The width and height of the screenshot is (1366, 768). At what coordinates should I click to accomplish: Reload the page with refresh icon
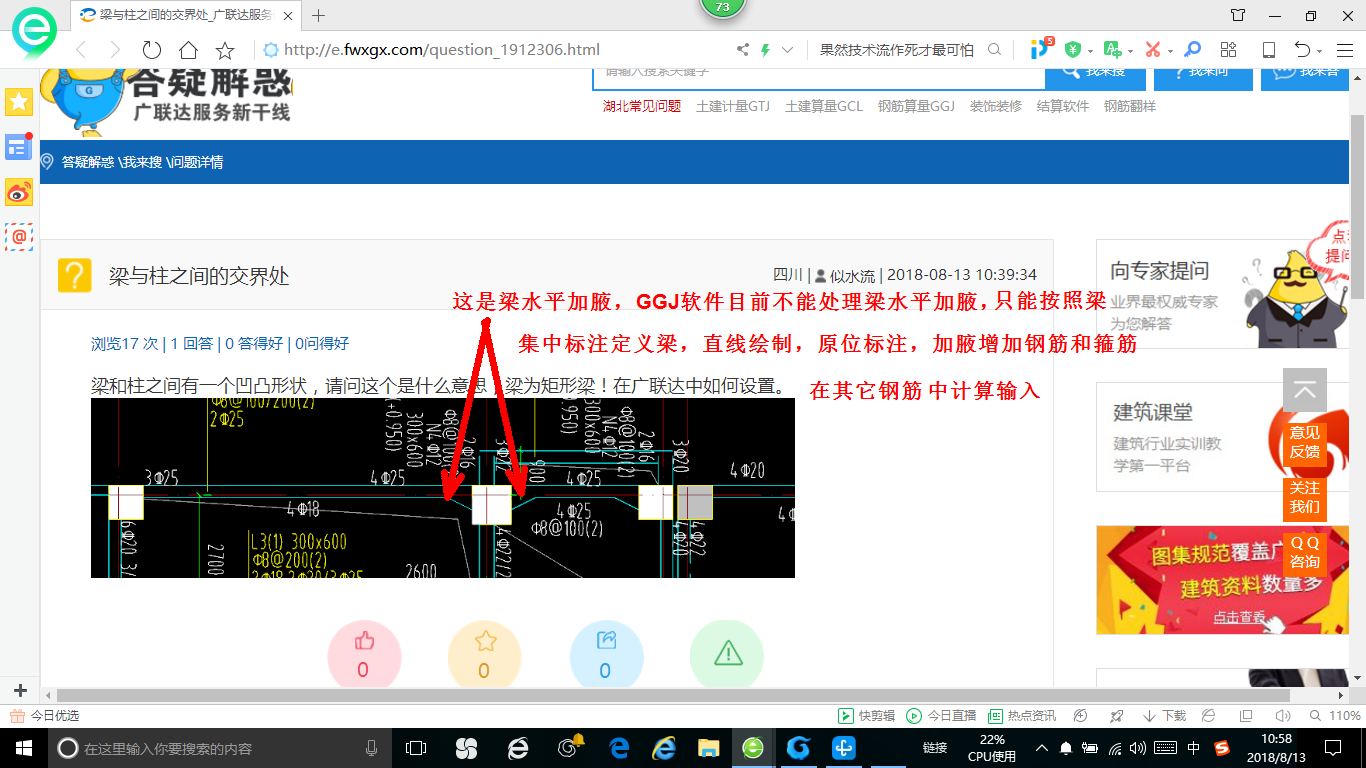[152, 50]
